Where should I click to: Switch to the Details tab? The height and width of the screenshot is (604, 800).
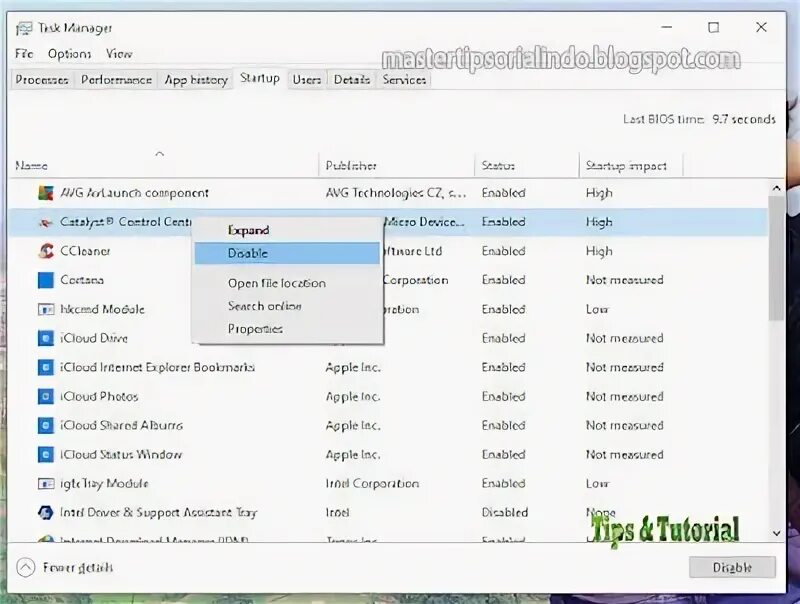[352, 80]
